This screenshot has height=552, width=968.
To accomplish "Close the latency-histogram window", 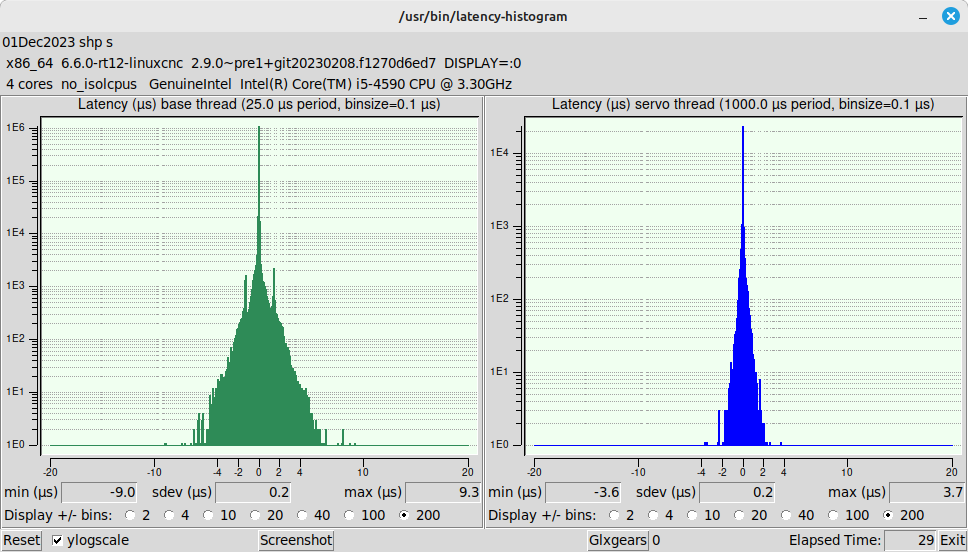I will (951, 17).
